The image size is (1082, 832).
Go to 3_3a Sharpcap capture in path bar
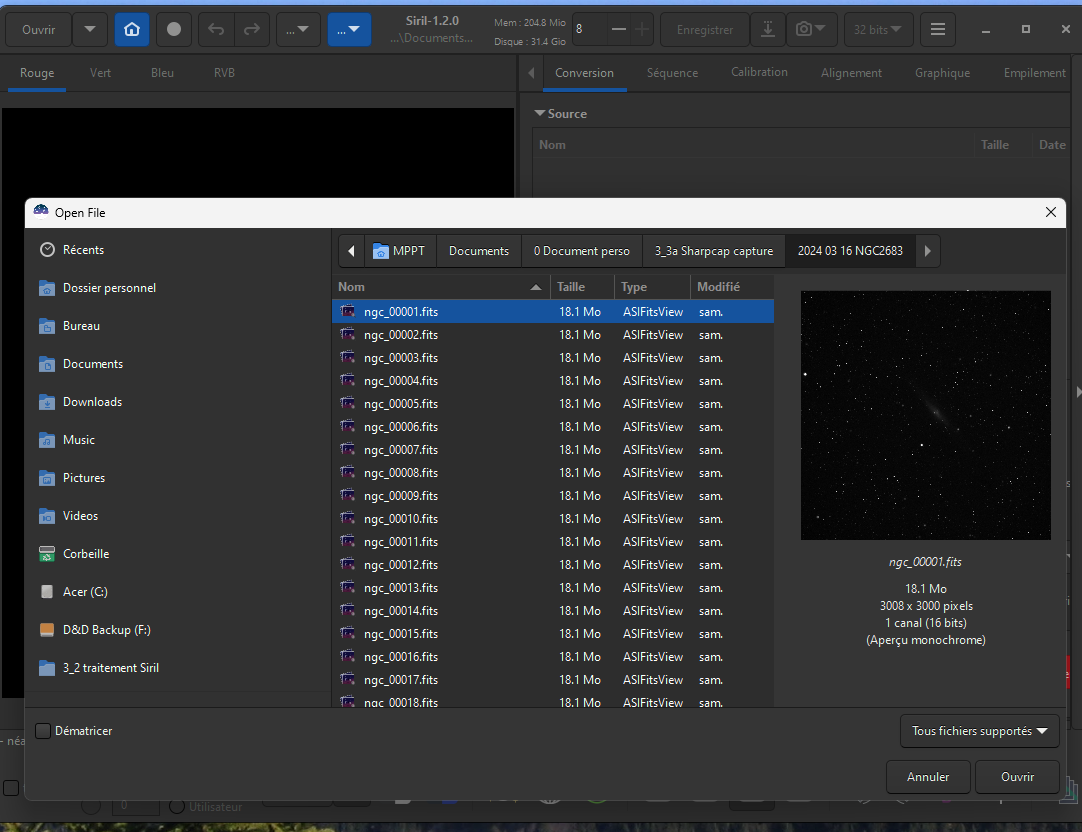tap(714, 251)
